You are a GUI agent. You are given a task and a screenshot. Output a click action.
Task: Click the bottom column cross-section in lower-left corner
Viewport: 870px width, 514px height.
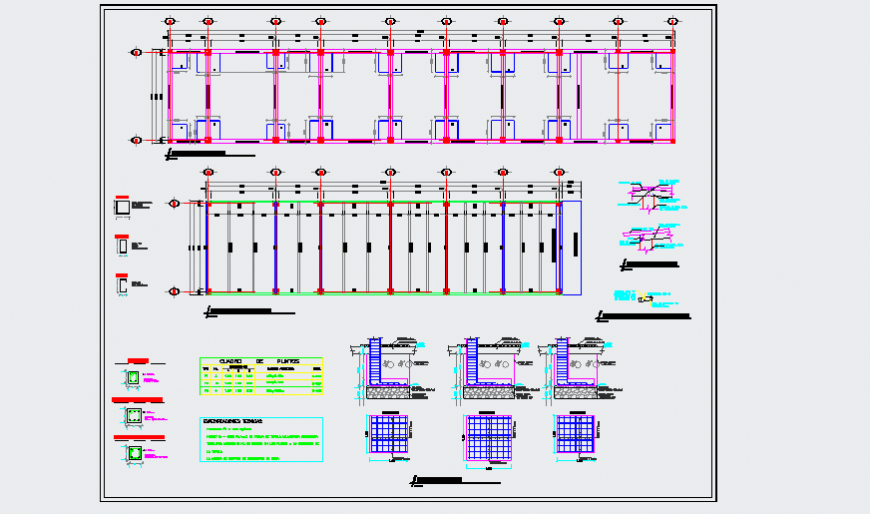pos(132,453)
